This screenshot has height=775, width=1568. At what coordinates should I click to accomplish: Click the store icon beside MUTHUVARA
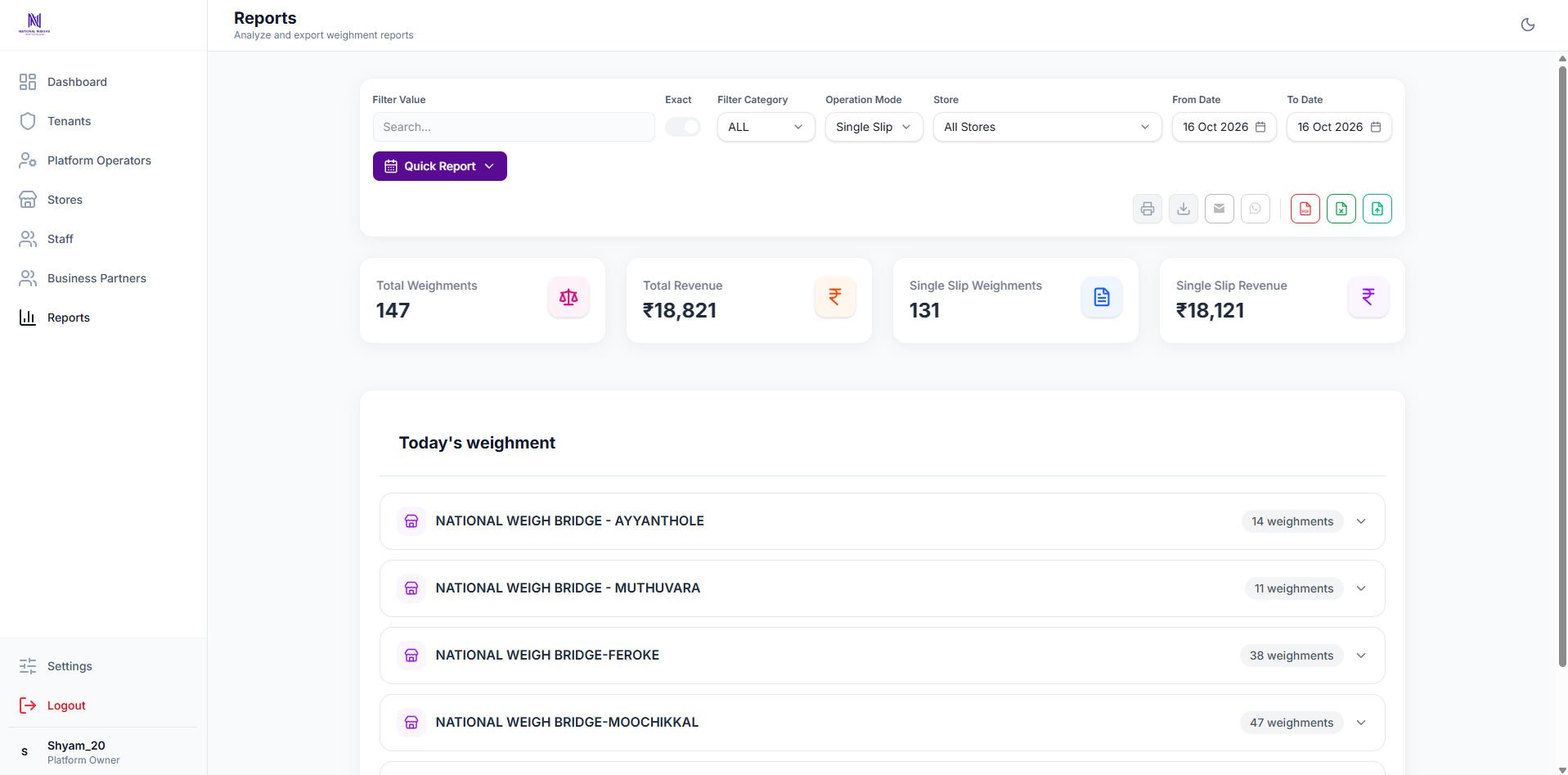pos(411,588)
